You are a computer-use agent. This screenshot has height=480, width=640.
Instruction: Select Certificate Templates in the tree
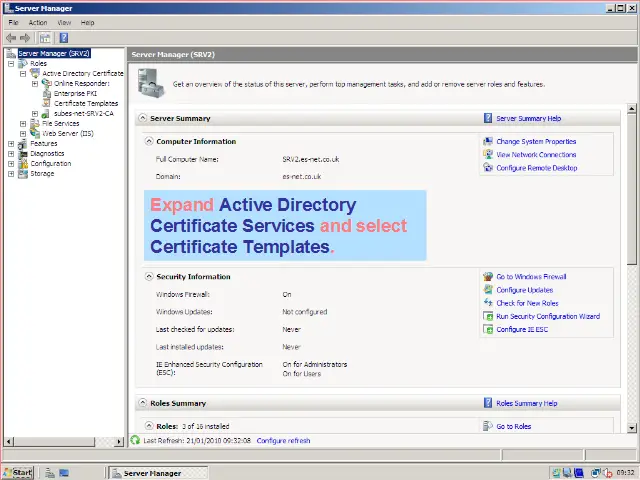(x=86, y=103)
